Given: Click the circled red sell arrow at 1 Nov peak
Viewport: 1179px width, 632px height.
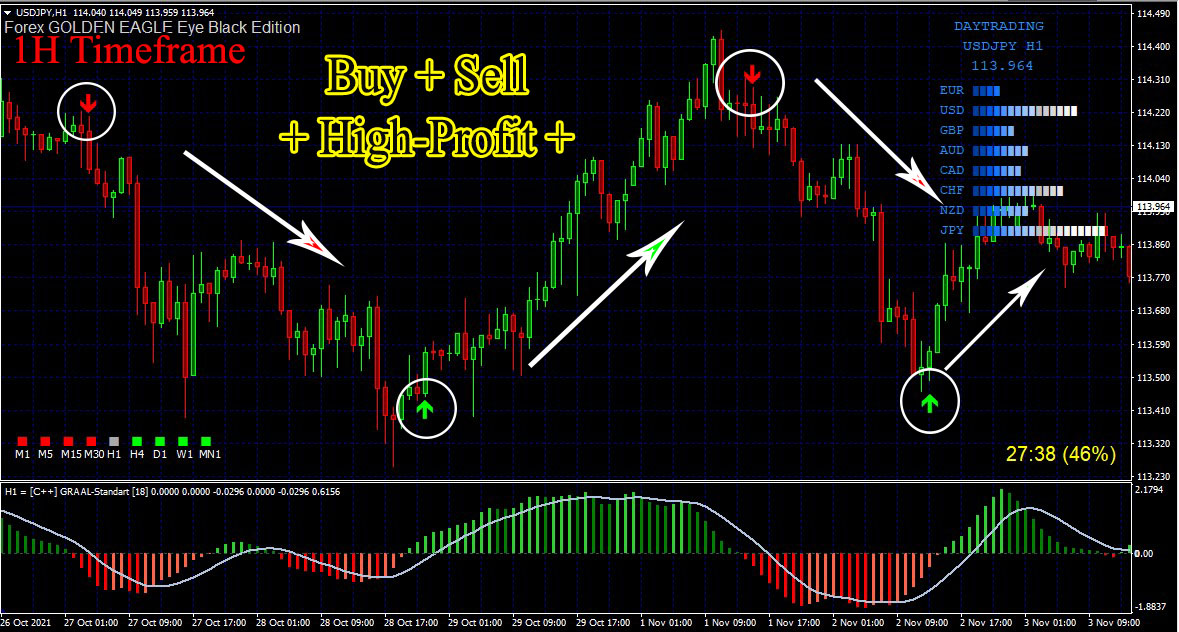Looking at the screenshot, I should pos(750,72).
